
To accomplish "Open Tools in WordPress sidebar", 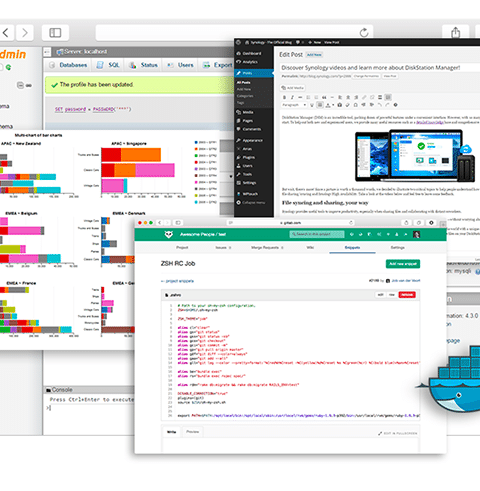I will (x=244, y=174).
